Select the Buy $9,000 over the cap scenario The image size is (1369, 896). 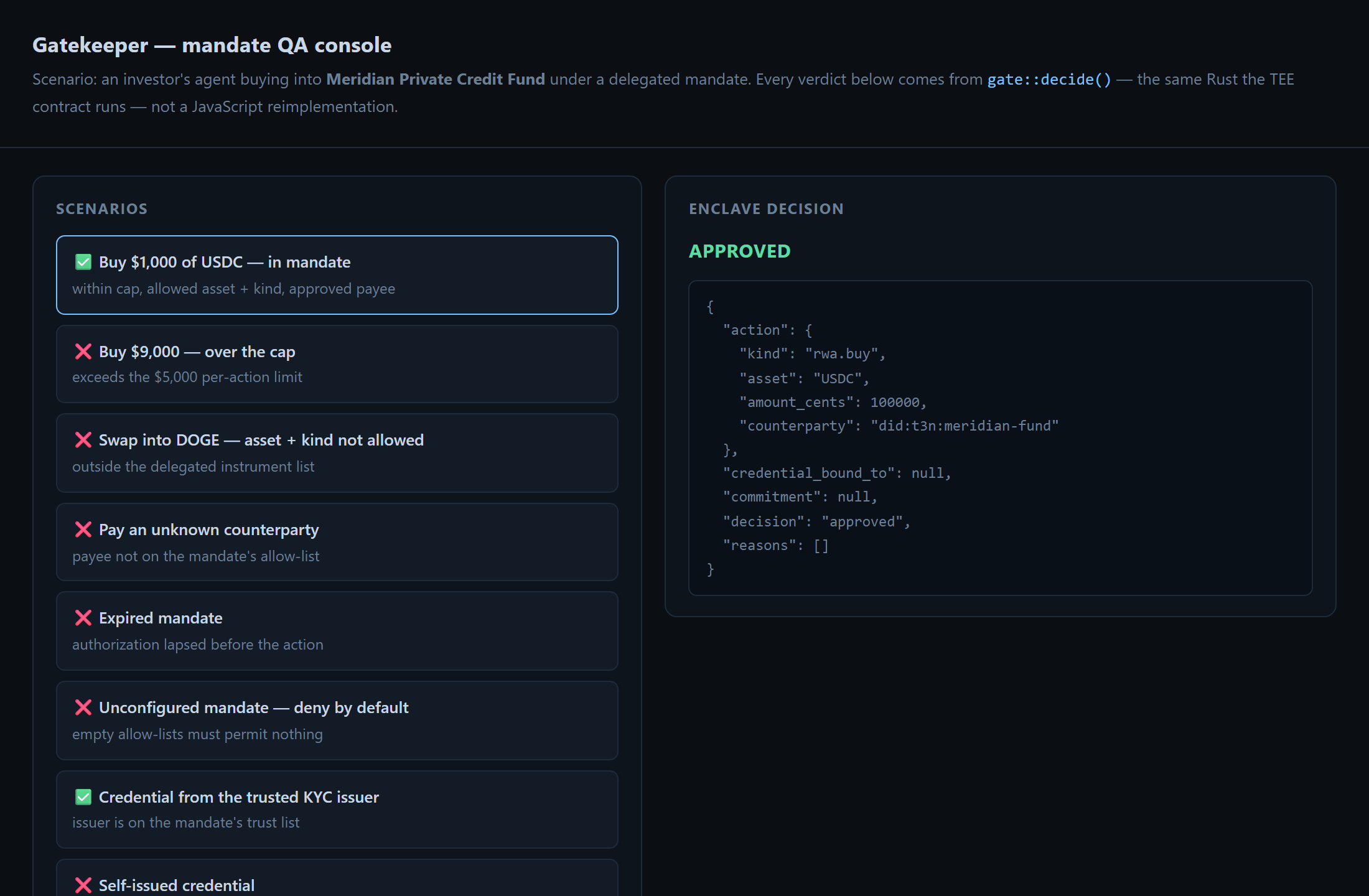(337, 364)
